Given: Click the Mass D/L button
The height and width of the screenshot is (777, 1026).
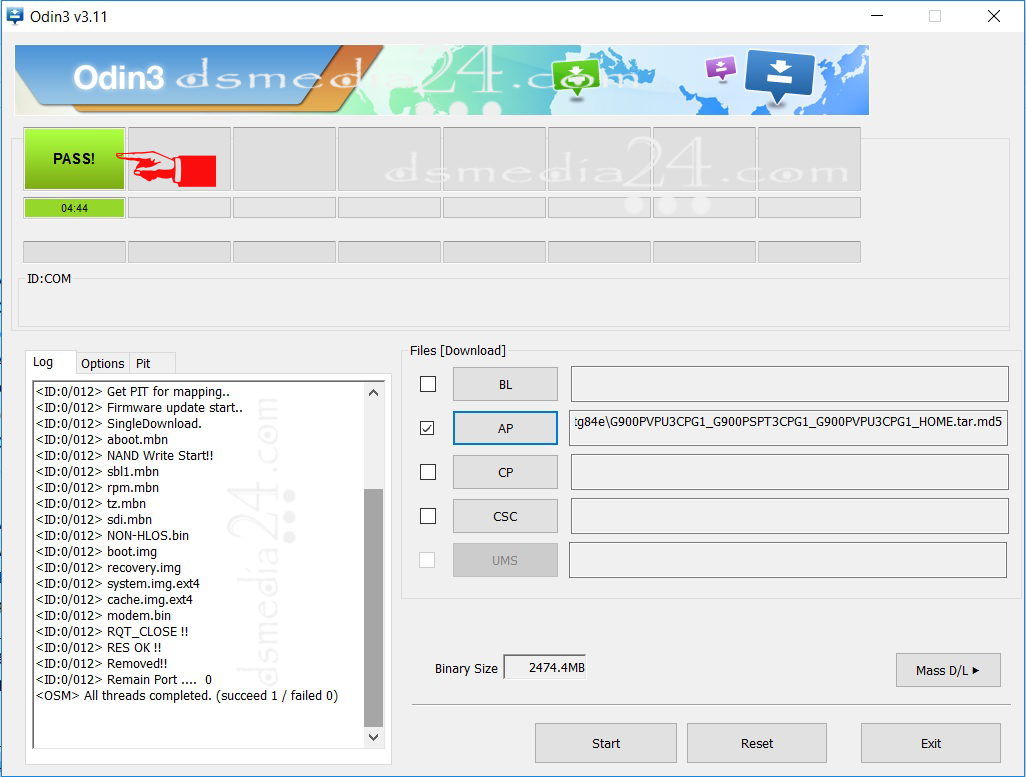Looking at the screenshot, I should (x=947, y=670).
